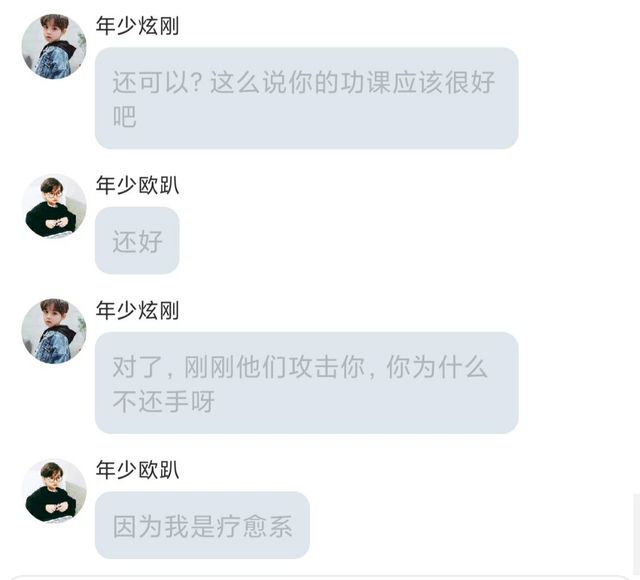Open the bottom 年少欧趴 avatar with glasses

point(54,491)
